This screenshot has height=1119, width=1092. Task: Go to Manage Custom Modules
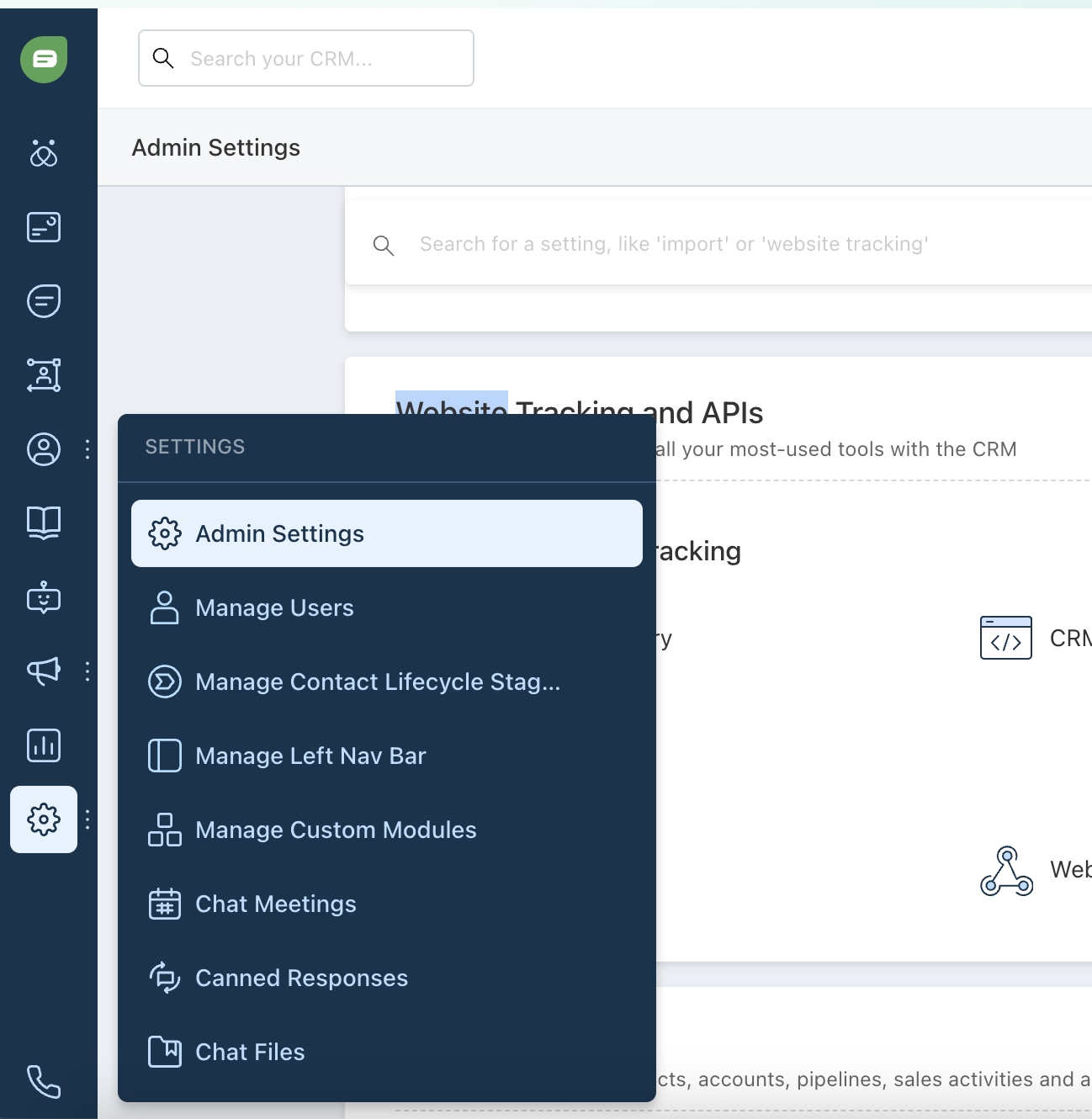[x=336, y=830]
